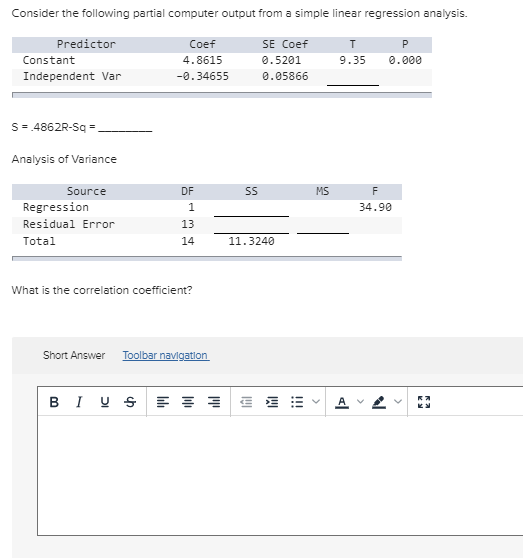Image resolution: width=523 pixels, height=558 pixels.
Task: Click the Predictor column header
Action: coord(86,44)
